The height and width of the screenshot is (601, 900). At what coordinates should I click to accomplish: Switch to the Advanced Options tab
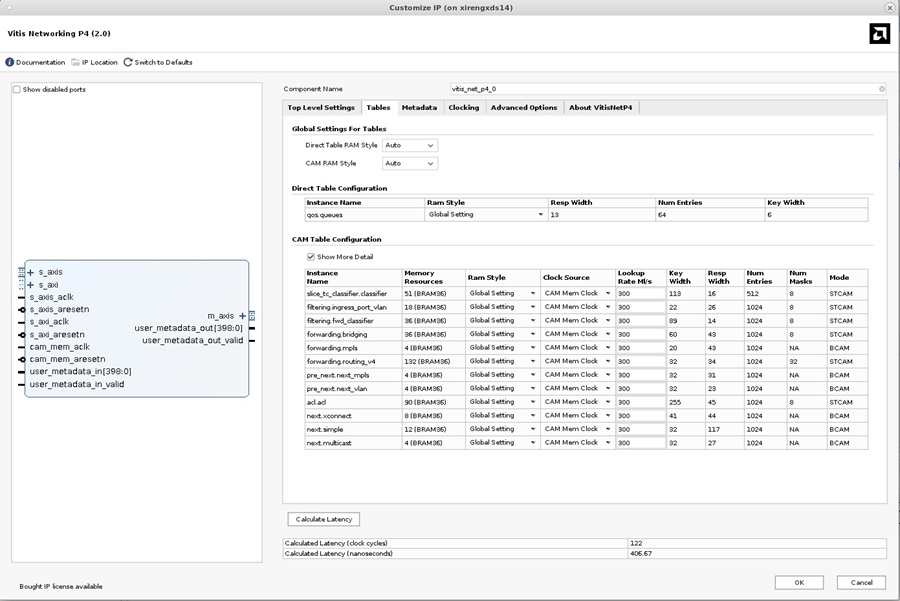click(523, 107)
